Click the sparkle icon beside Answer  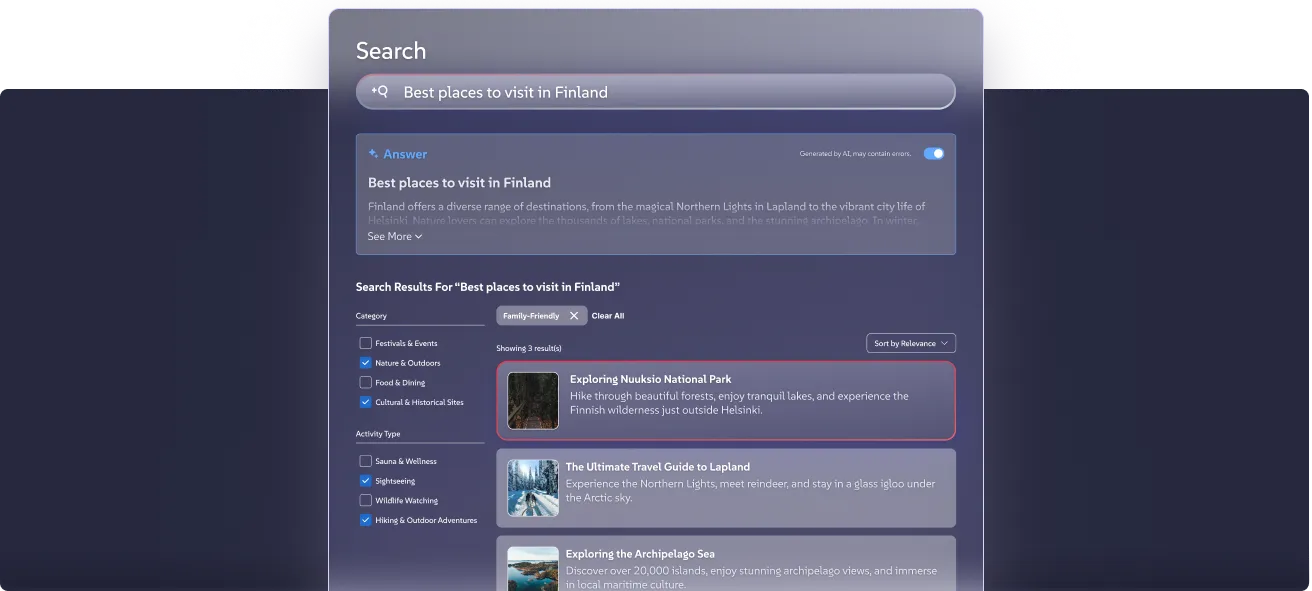(373, 154)
